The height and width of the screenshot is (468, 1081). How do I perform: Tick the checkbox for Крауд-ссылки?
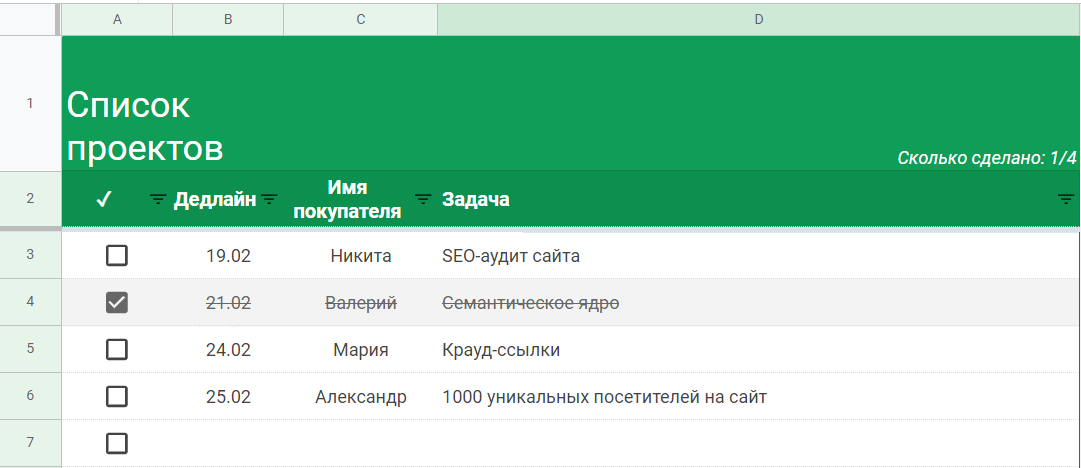tap(117, 350)
